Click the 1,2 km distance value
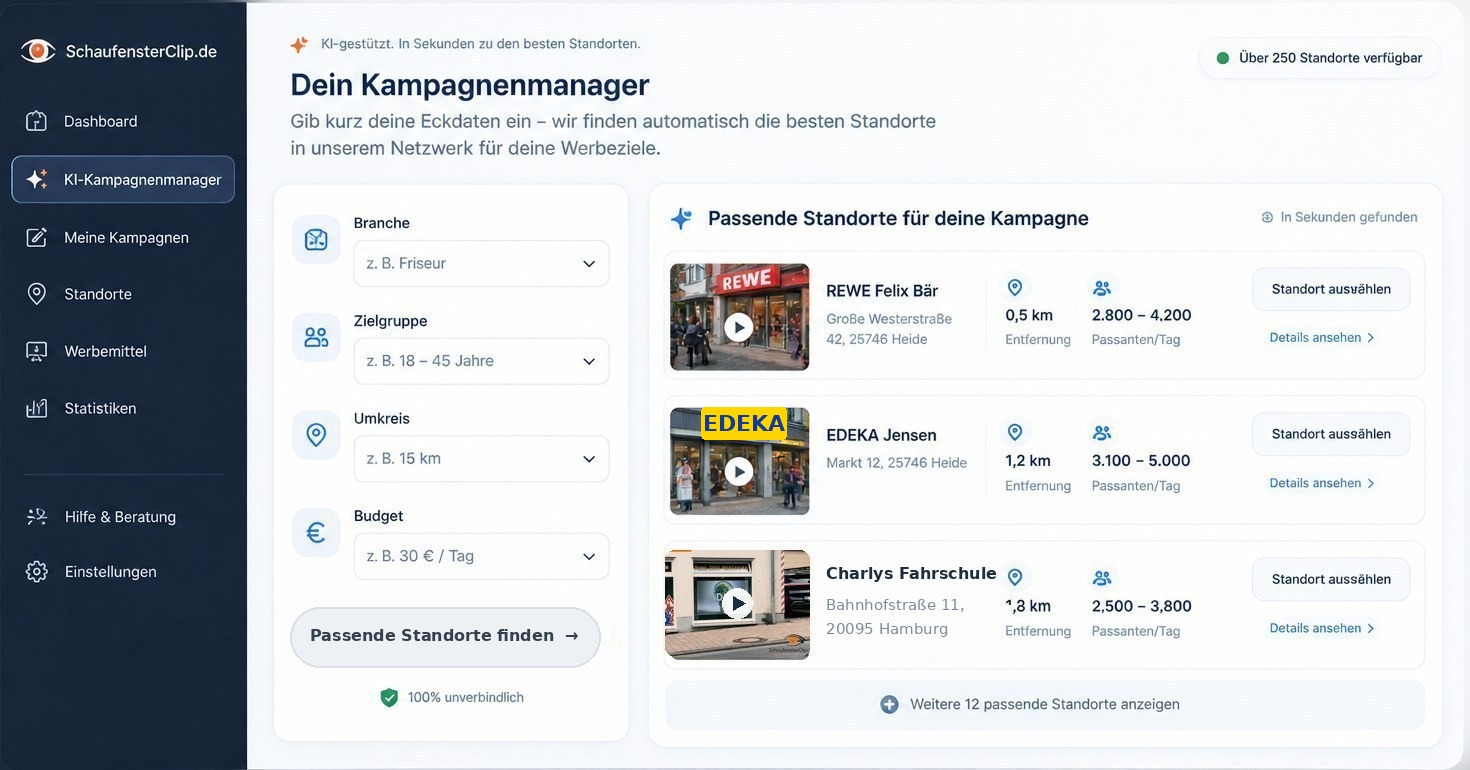This screenshot has width=1470, height=770. pos(1028,461)
